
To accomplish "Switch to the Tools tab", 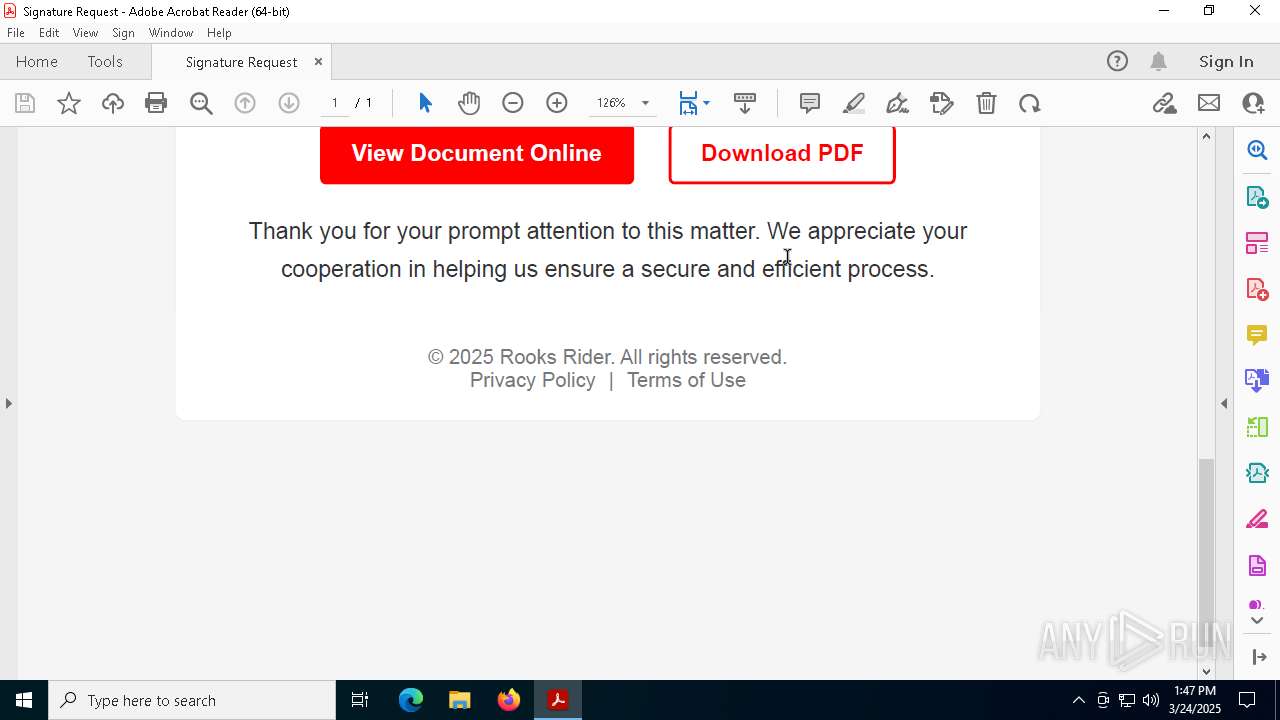I will [105, 61].
